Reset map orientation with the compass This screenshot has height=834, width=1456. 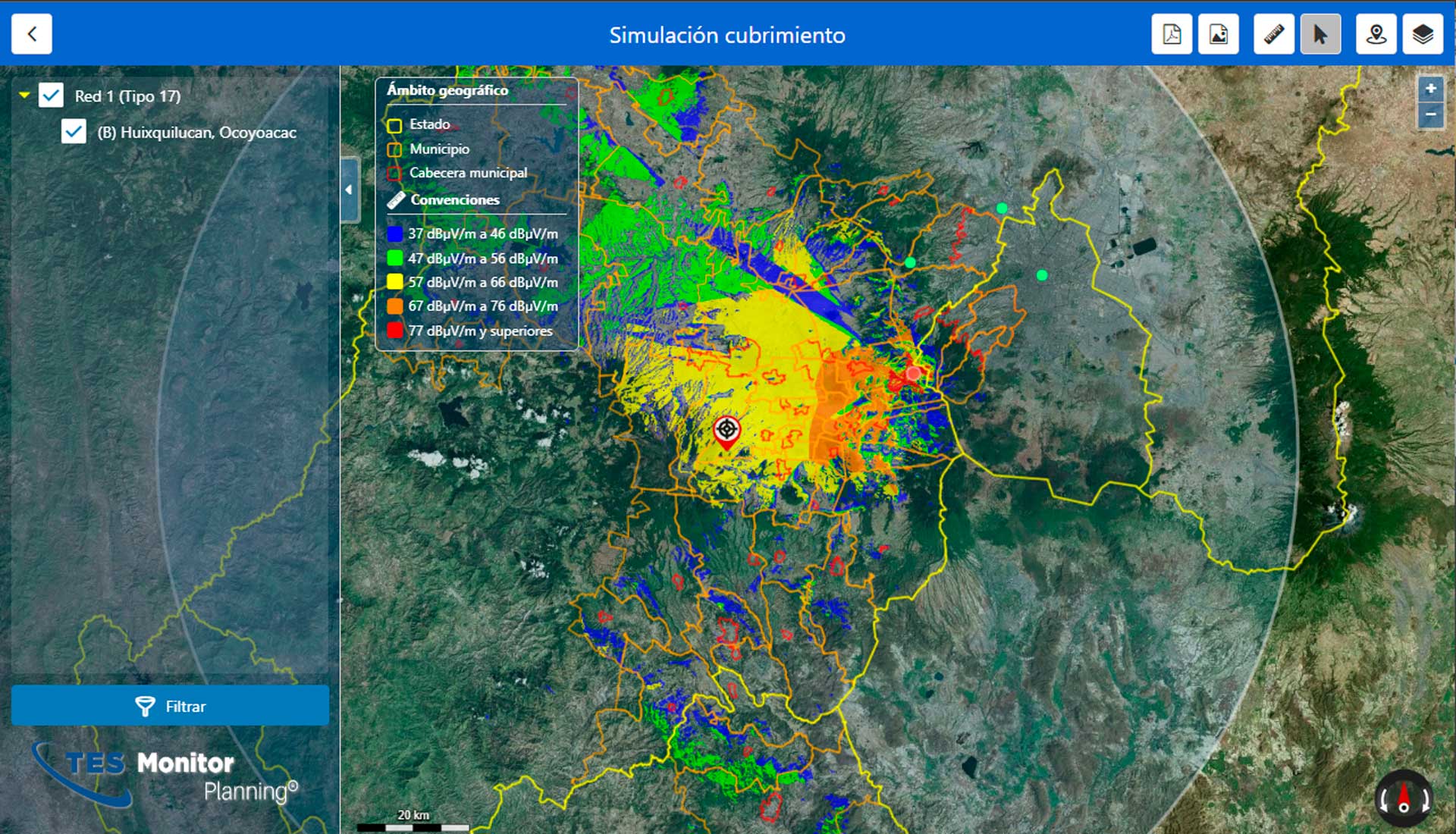tap(1404, 798)
